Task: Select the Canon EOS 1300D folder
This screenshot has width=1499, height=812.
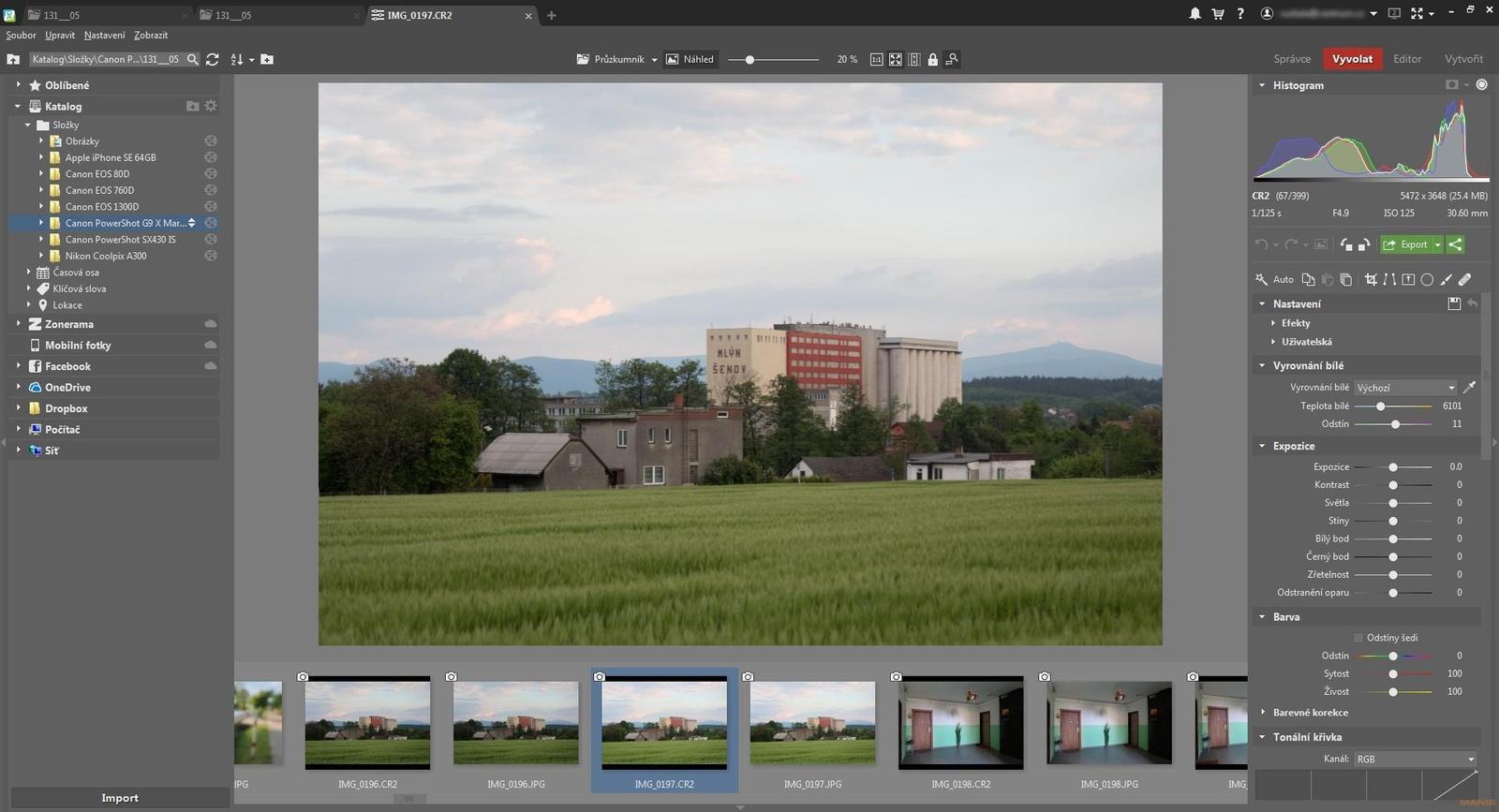Action: pos(102,206)
